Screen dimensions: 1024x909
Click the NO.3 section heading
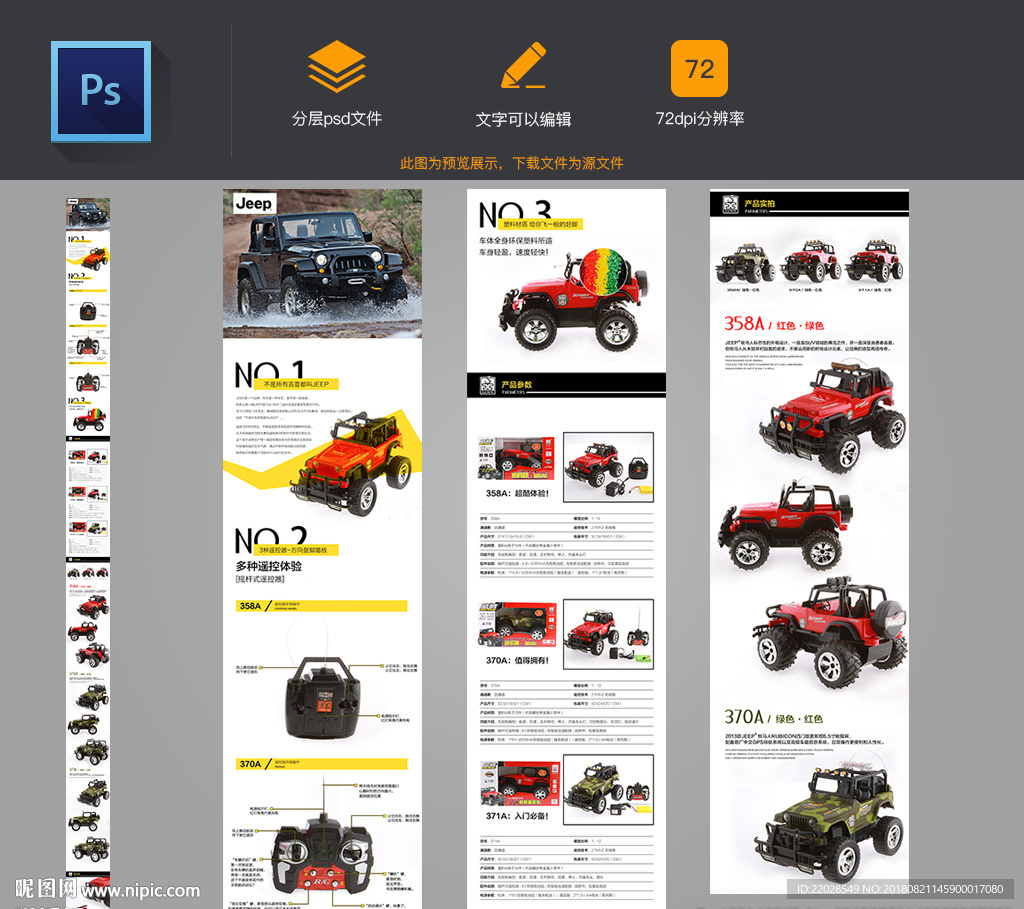point(529,215)
